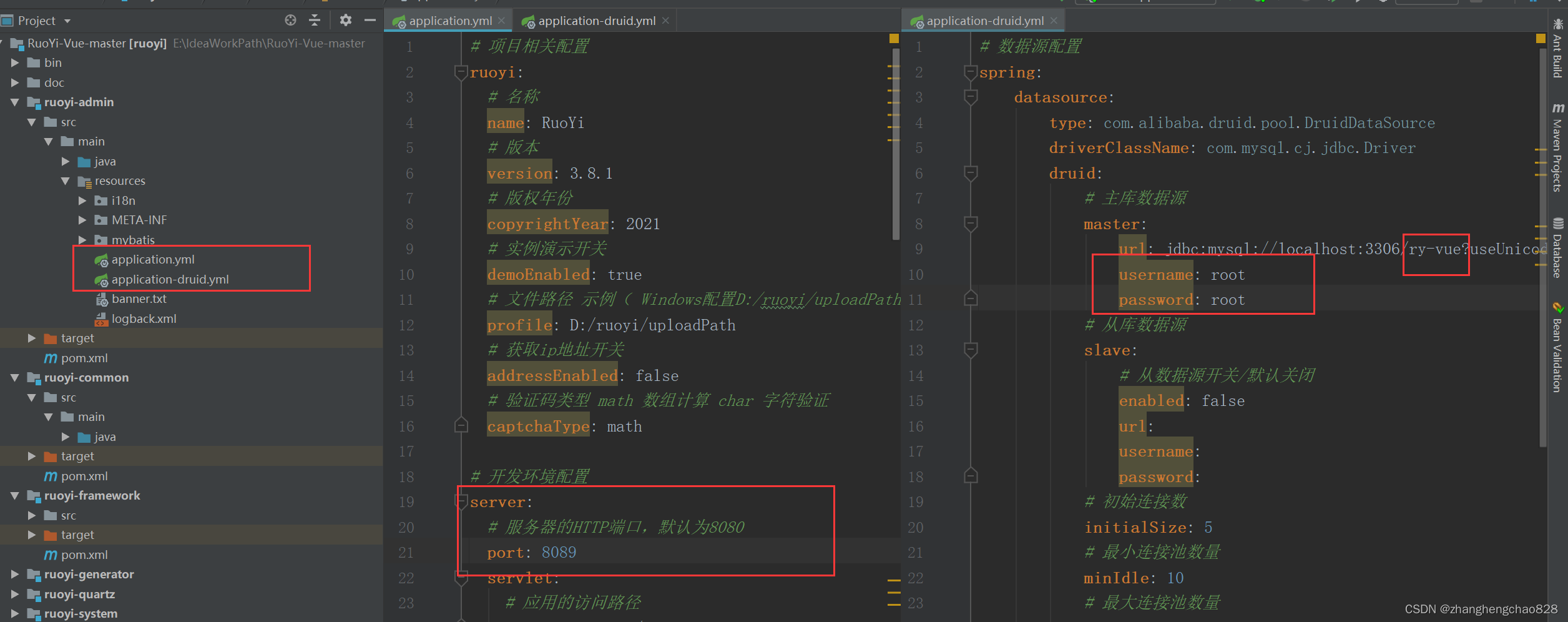Open the Maven Projects tool window
Viewport: 1568px width, 622px height.
1558,147
